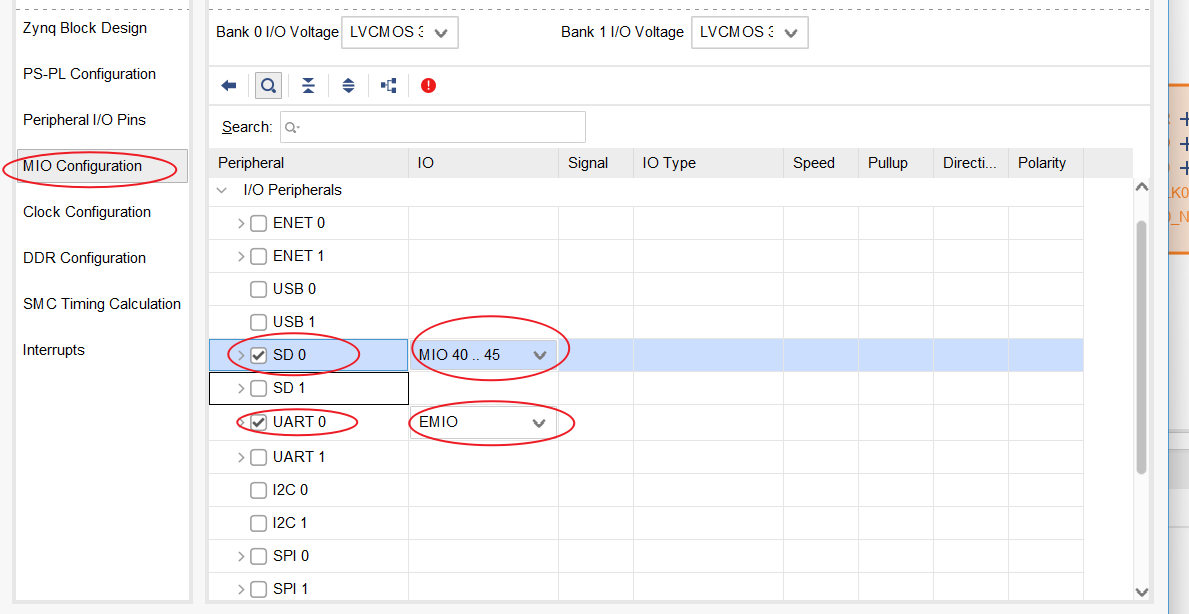Viewport: 1189px width, 614px height.
Task: Click the vertical scrollbar up arrow
Action: pos(1142,187)
